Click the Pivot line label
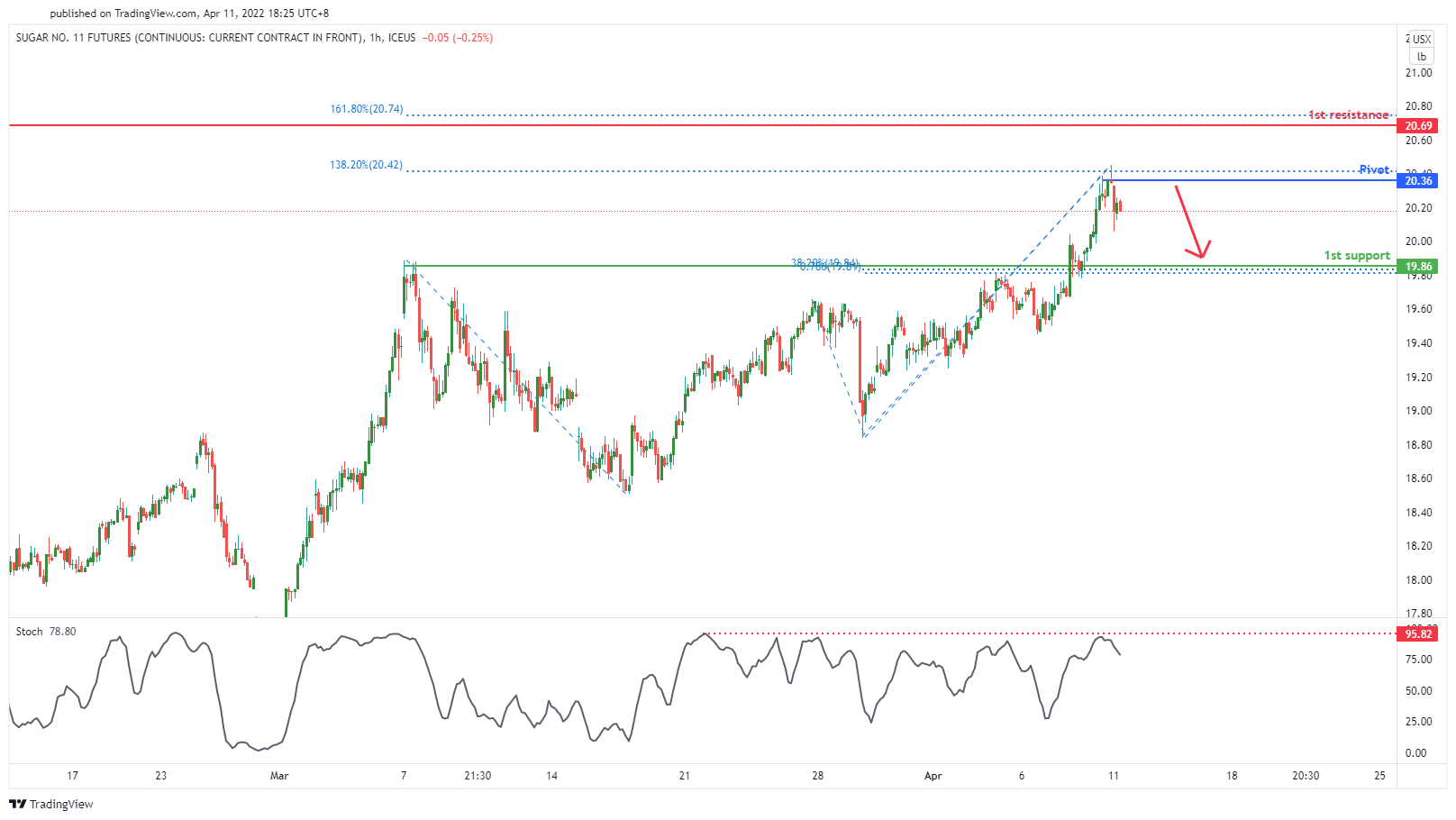Screen dimensions: 1456x820 point(1374,169)
